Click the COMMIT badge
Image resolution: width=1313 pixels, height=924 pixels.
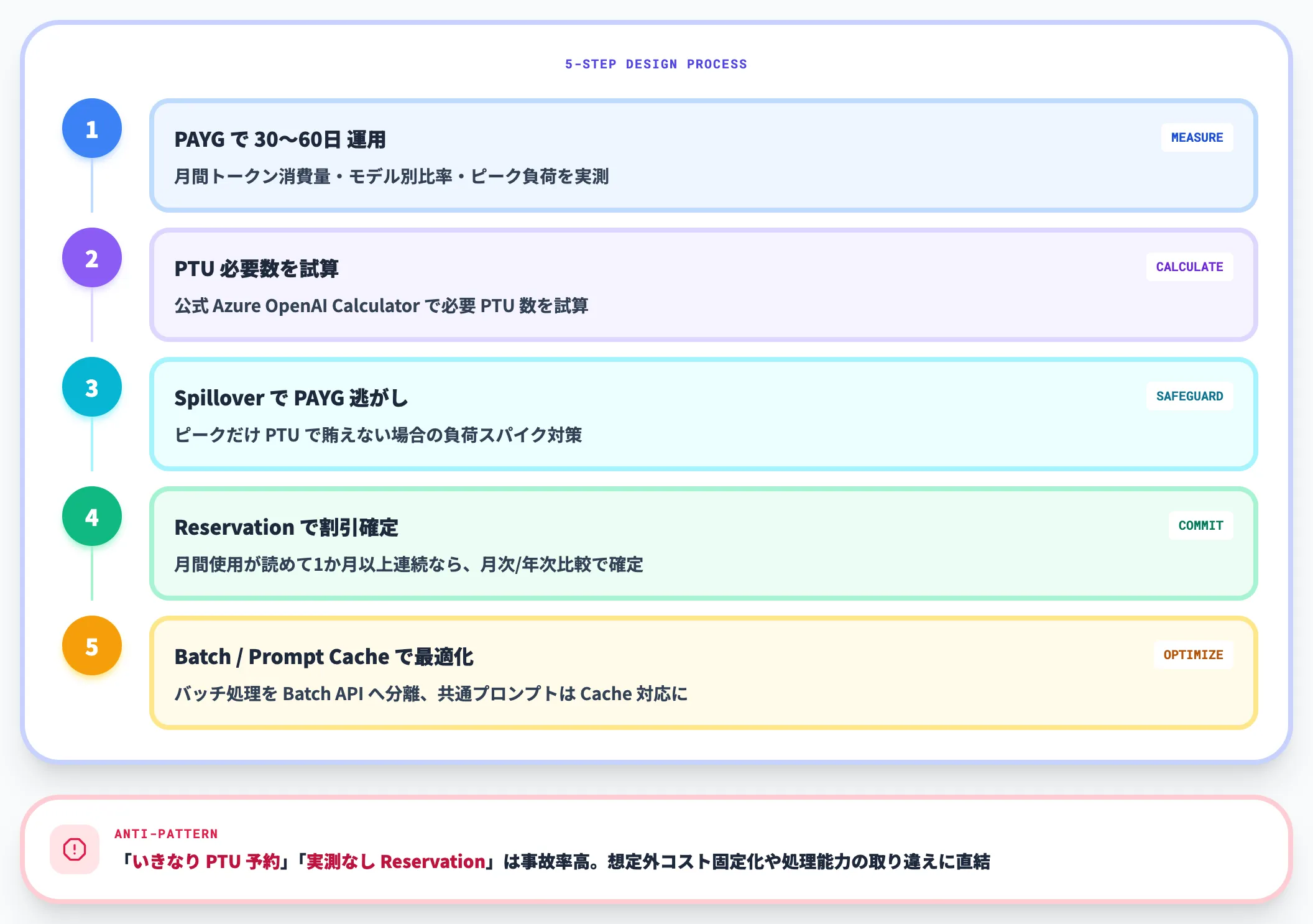click(1200, 525)
